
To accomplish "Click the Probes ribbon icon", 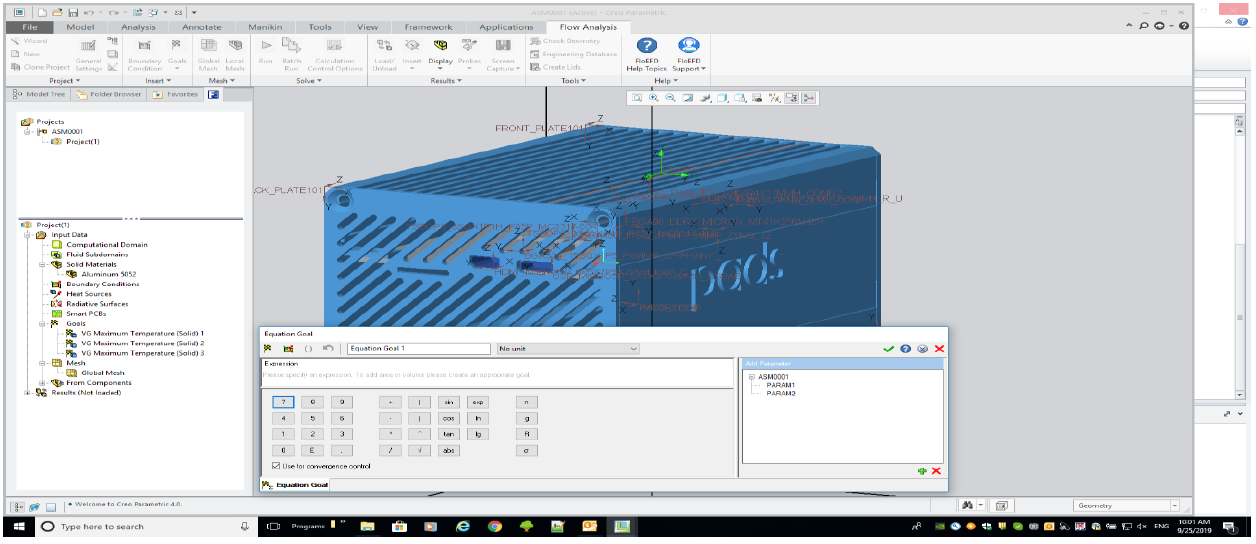I will pos(469,46).
